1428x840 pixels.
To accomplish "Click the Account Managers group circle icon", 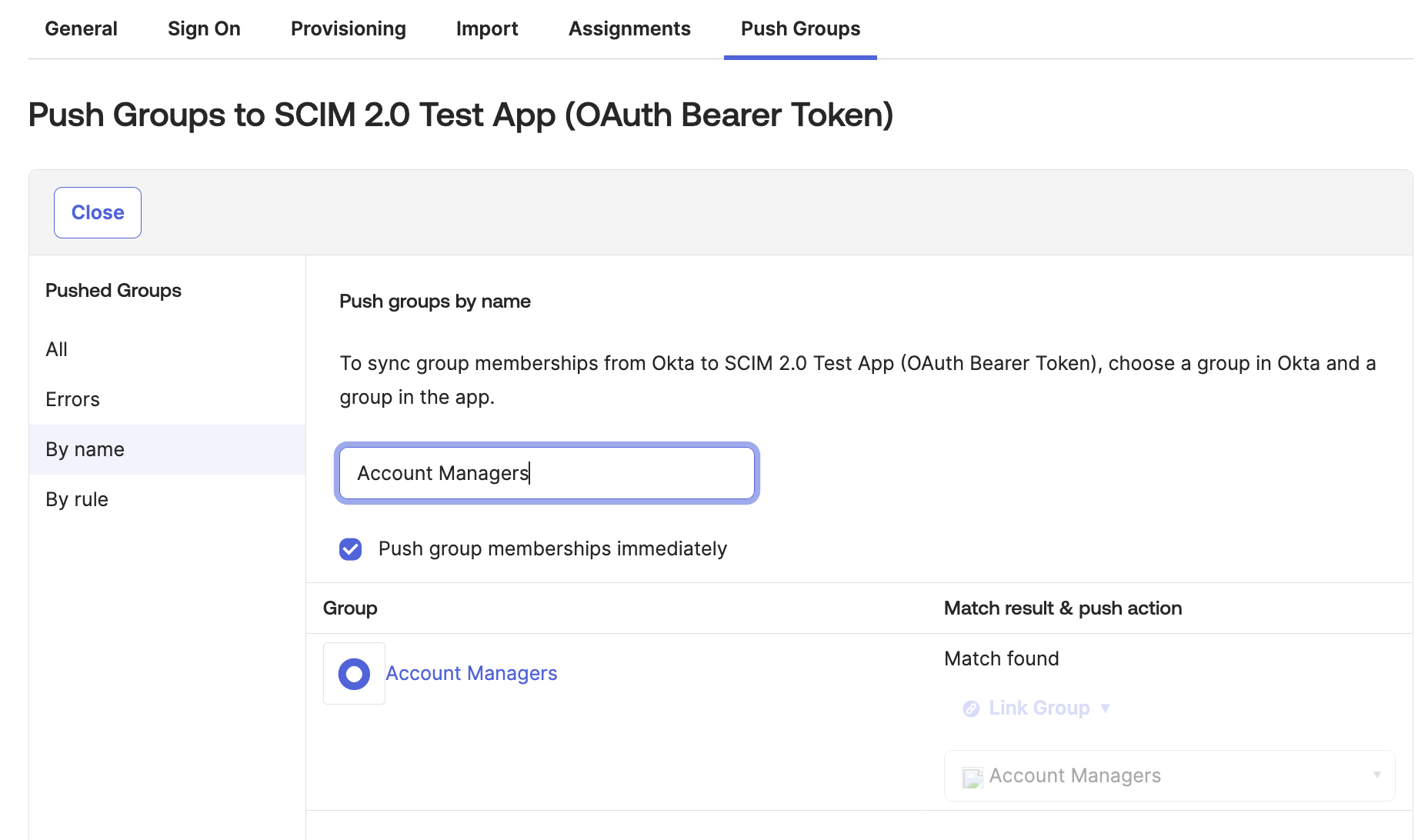I will tap(354, 674).
